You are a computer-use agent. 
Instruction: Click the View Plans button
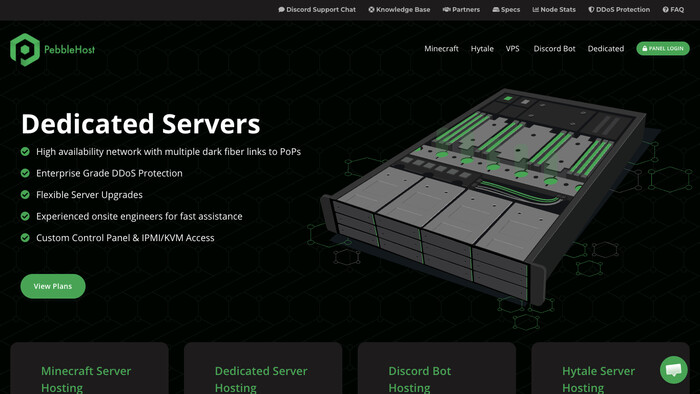[x=53, y=286]
